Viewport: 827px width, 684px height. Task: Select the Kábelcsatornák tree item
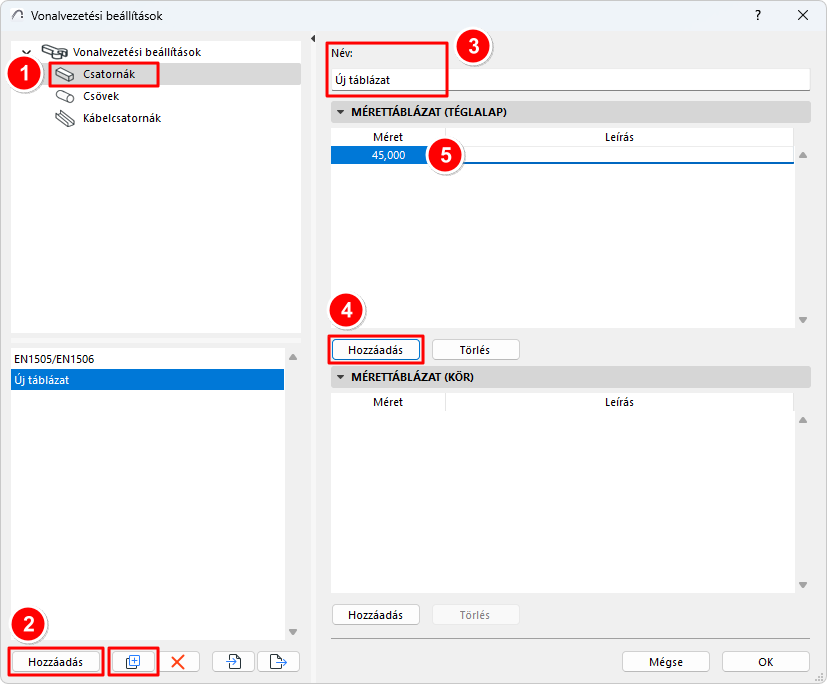(122, 119)
